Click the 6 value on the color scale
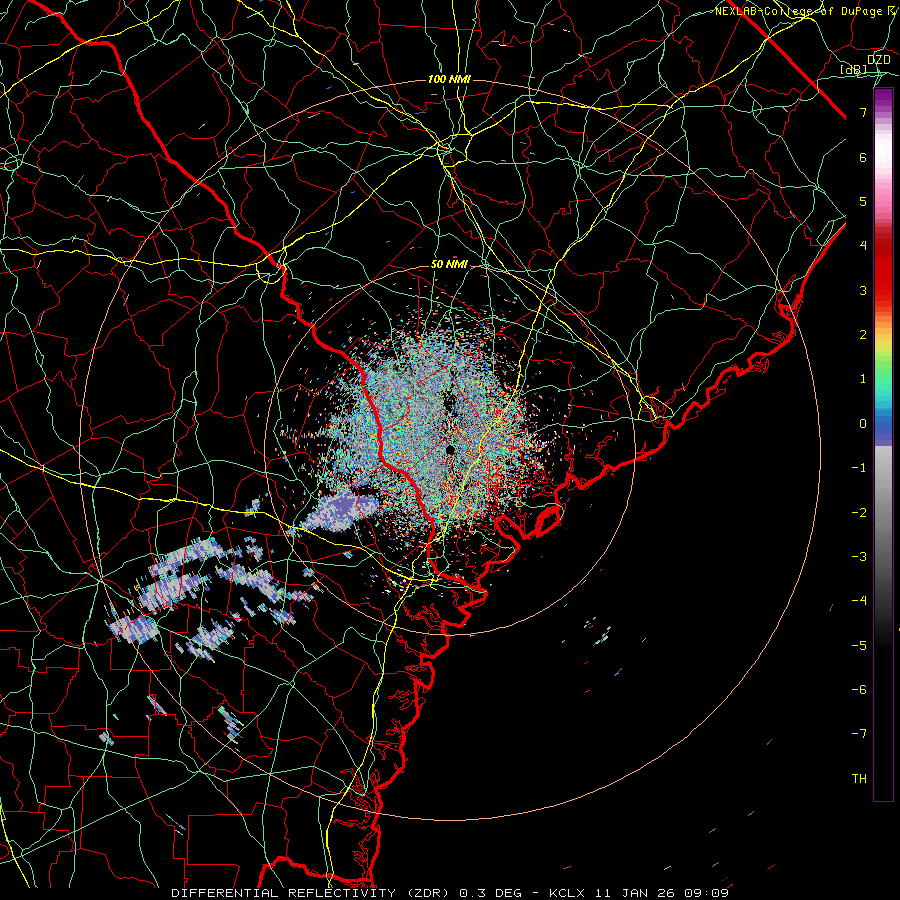This screenshot has width=900, height=900. (x=863, y=157)
